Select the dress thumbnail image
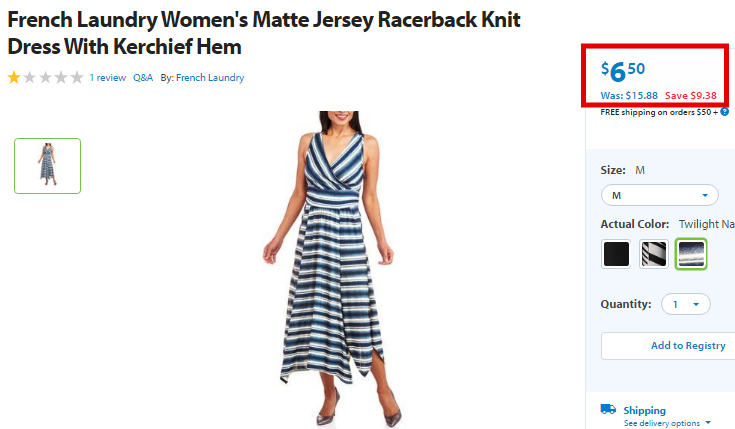Image resolution: width=735 pixels, height=429 pixels. (47, 166)
